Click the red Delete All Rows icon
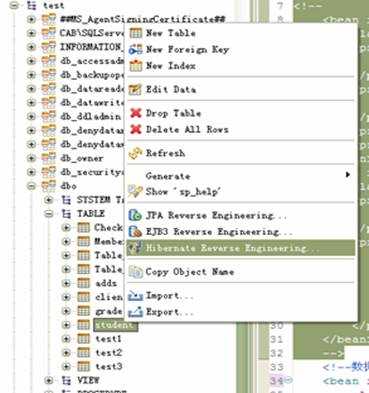 [135, 129]
